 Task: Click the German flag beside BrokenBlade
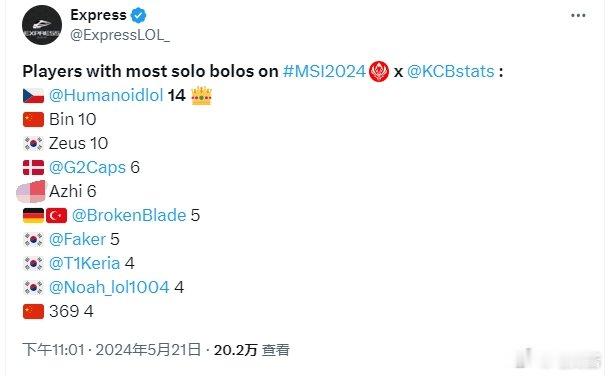[33, 216]
